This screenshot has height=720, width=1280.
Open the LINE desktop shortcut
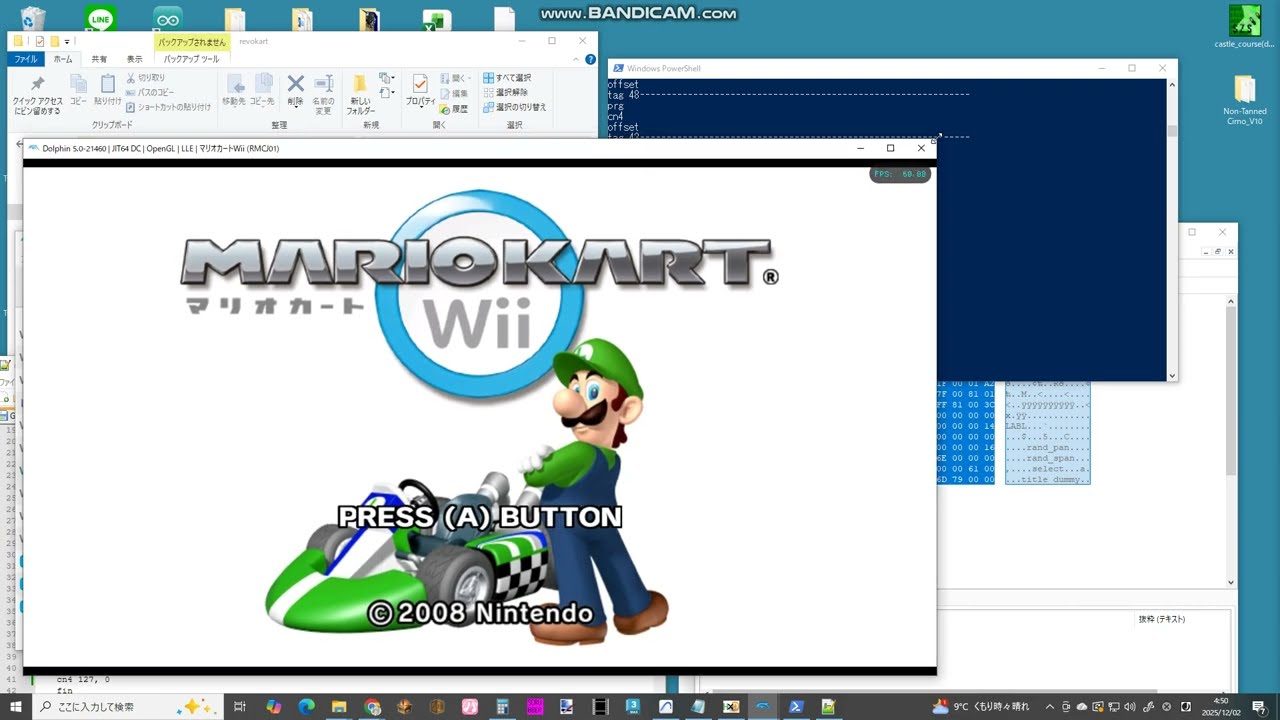click(100, 19)
